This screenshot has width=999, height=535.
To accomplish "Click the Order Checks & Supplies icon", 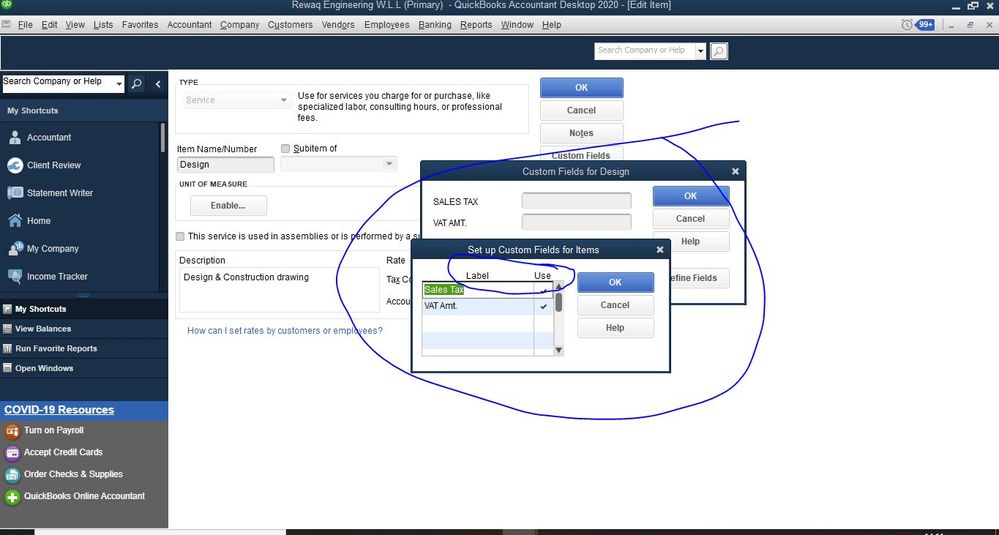I will pos(12,474).
